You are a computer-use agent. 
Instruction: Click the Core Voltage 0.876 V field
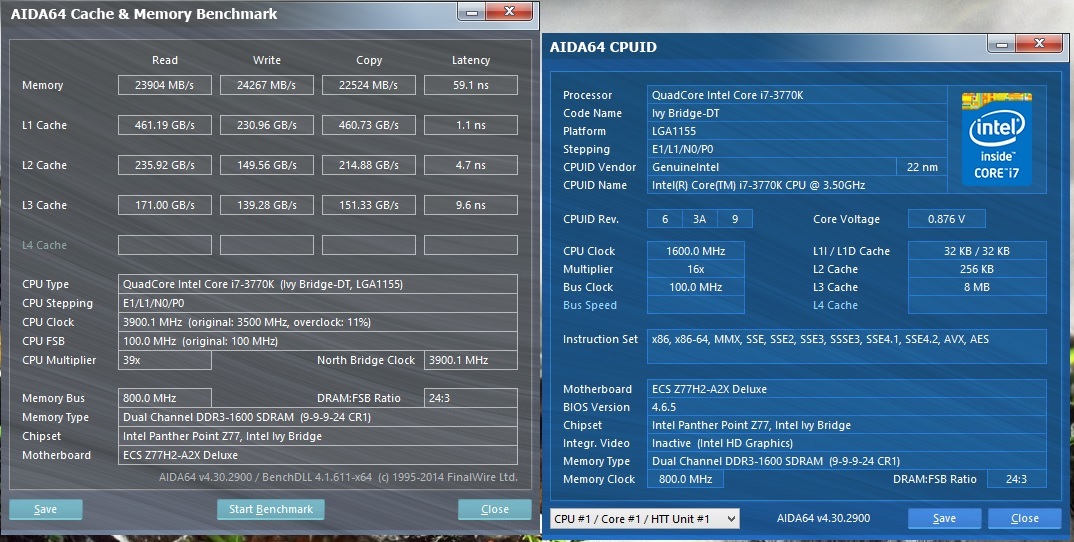pyautogui.click(x=947, y=219)
